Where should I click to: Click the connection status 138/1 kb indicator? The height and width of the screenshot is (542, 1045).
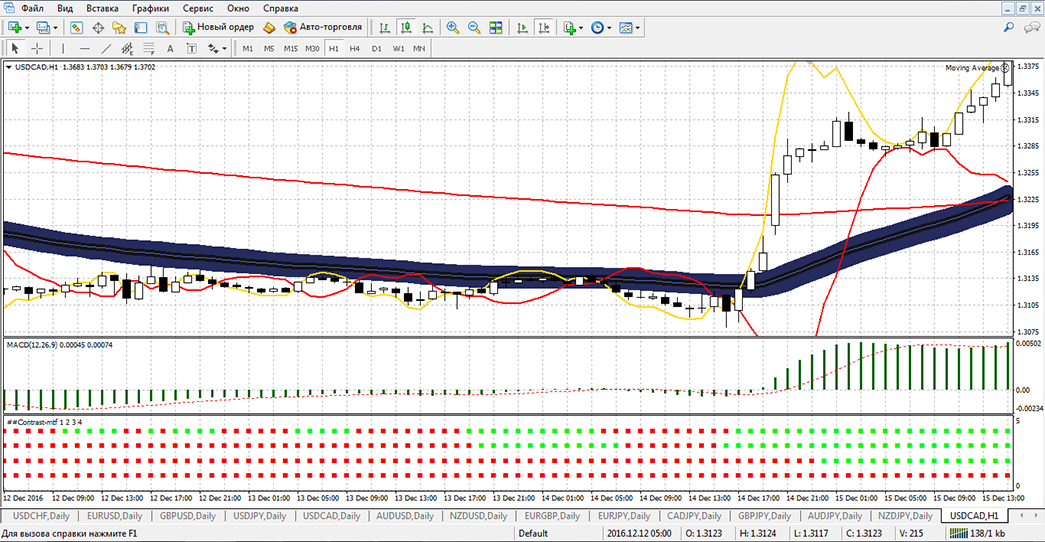click(x=977, y=533)
